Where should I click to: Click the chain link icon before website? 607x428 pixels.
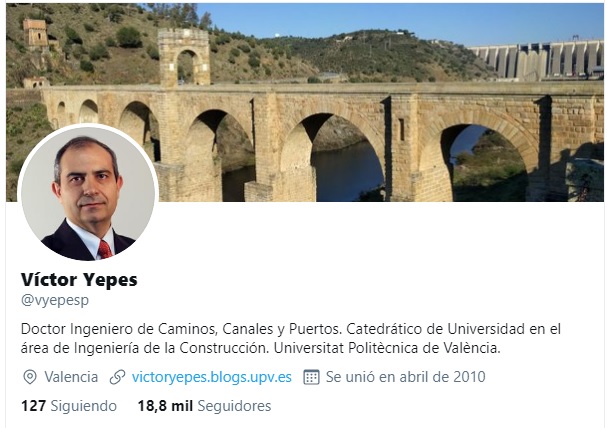tap(117, 377)
